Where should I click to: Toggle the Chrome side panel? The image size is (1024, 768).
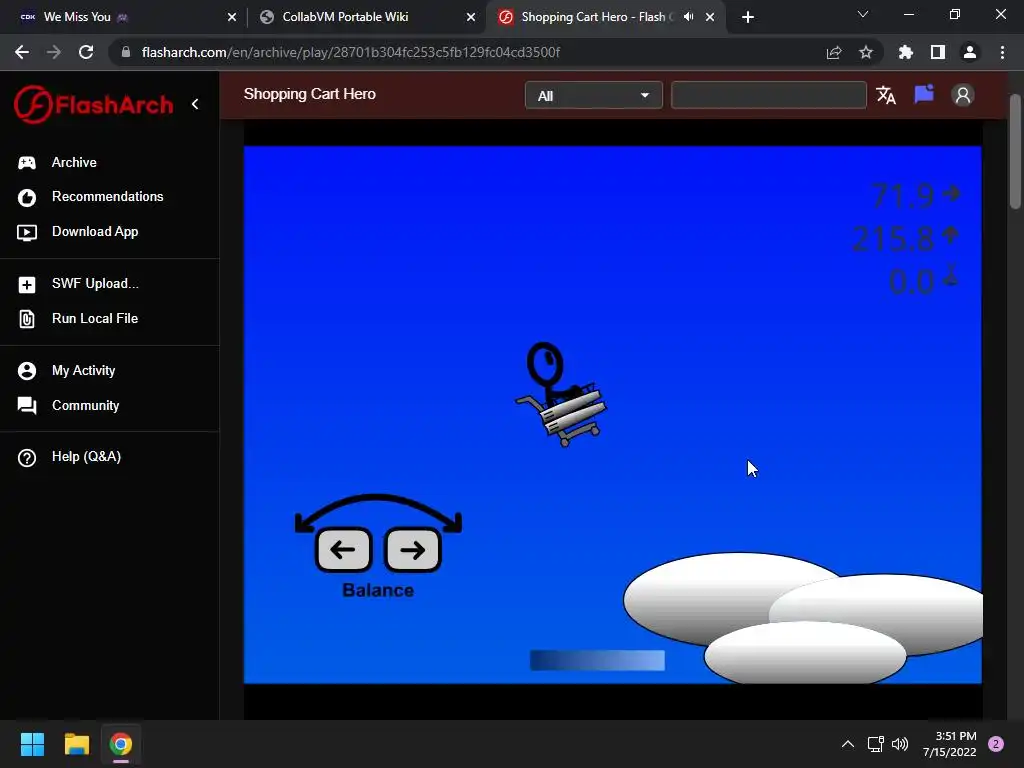pyautogui.click(x=938, y=52)
